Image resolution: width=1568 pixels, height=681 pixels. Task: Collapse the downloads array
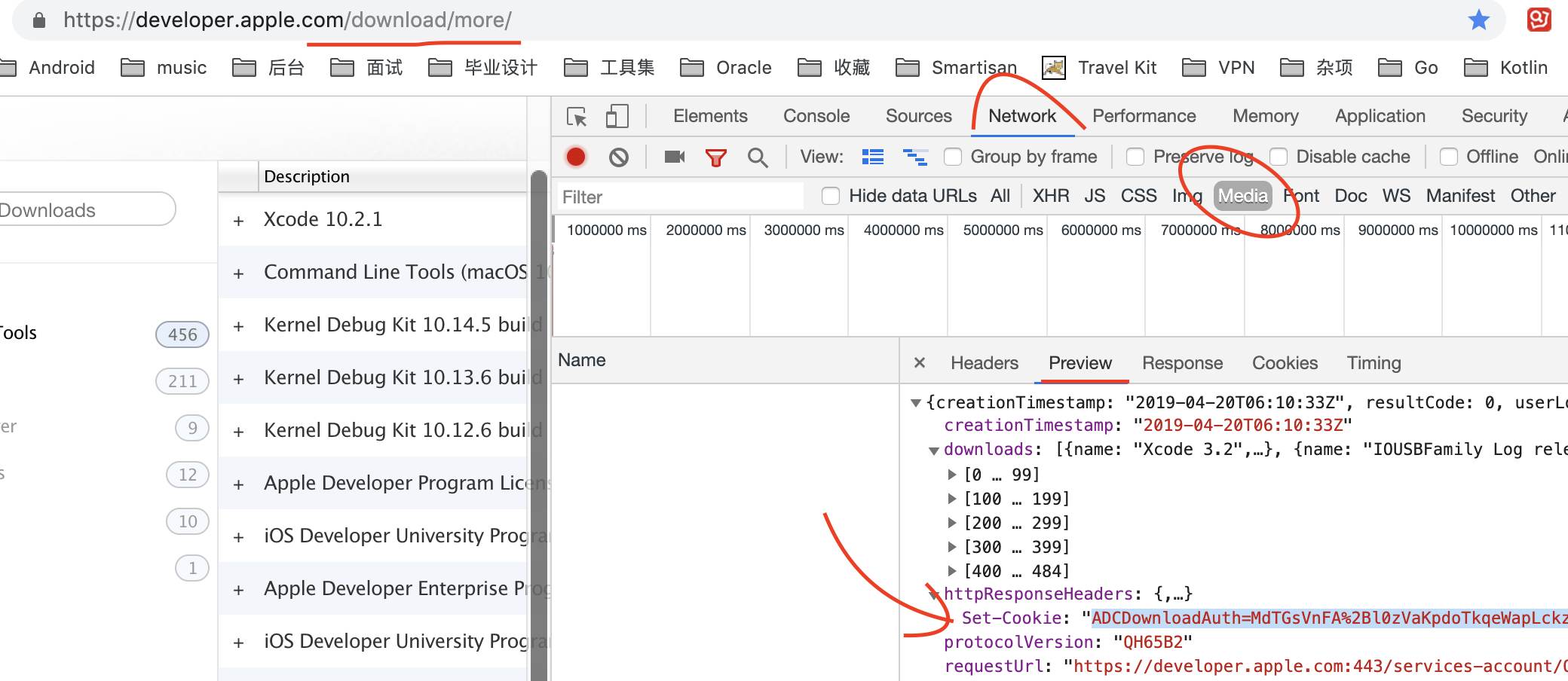(934, 450)
